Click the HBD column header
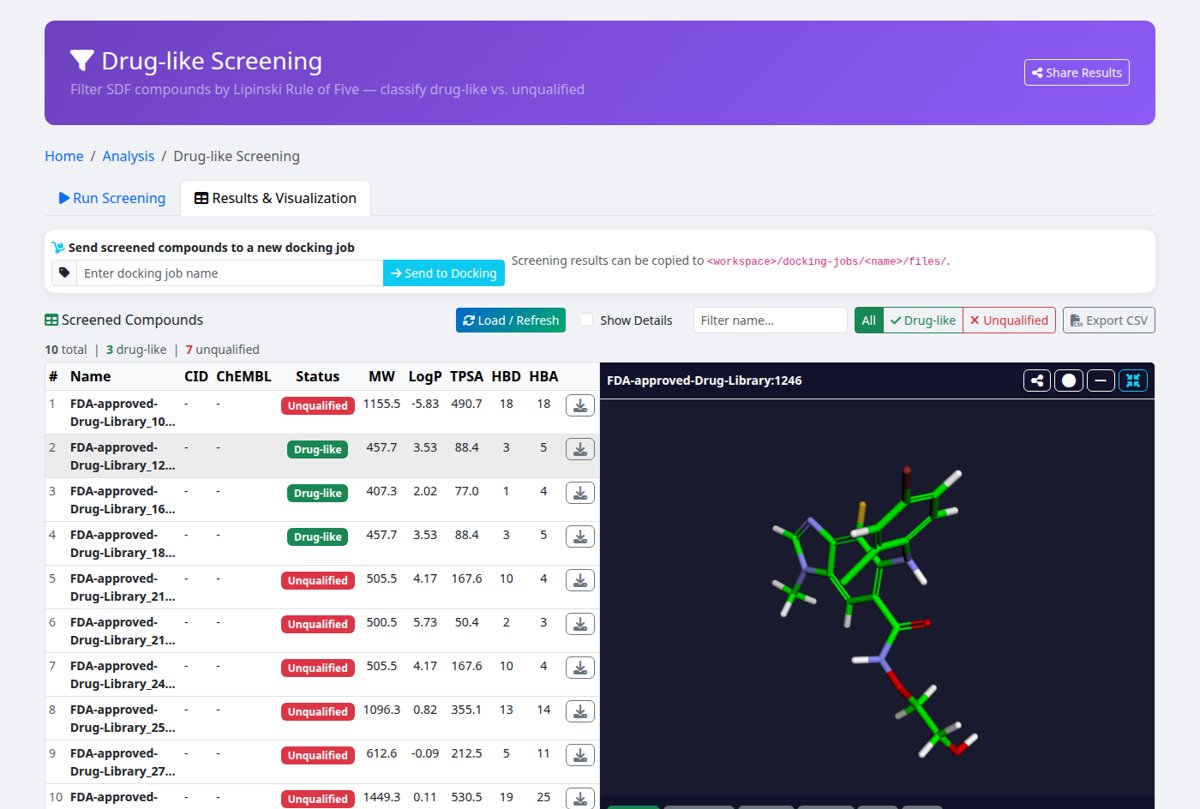Screen dimensions: 1200x809 (x=506, y=377)
